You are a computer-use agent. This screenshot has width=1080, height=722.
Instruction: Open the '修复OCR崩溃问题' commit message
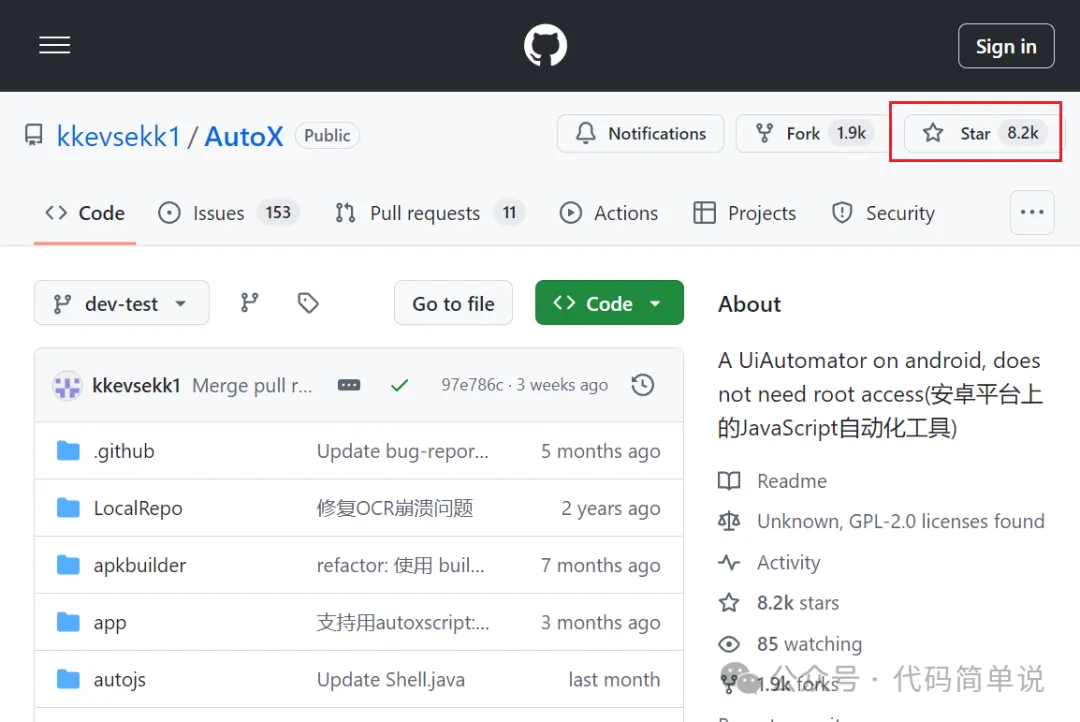395,508
